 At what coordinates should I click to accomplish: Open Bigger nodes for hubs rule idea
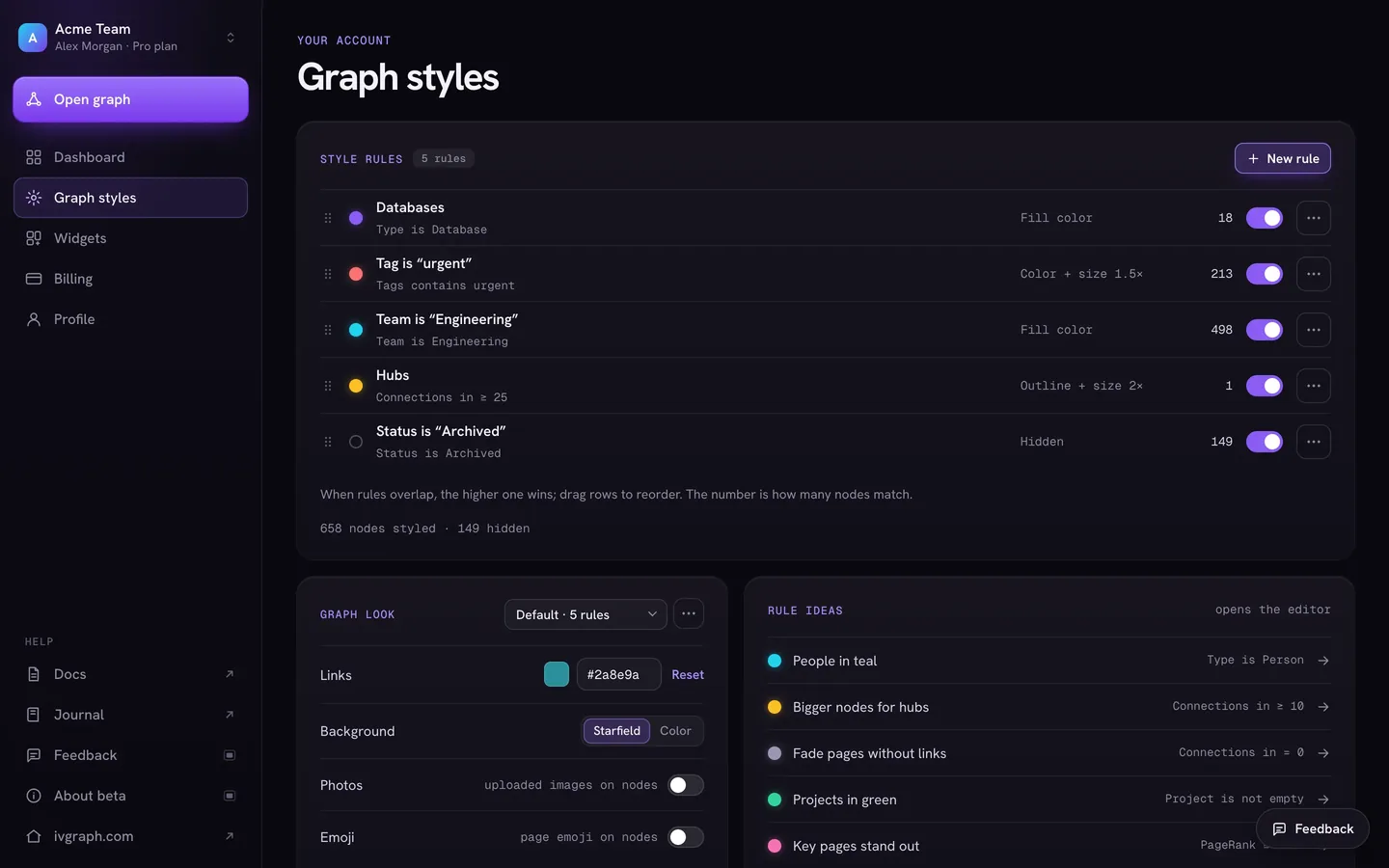[x=1049, y=707]
